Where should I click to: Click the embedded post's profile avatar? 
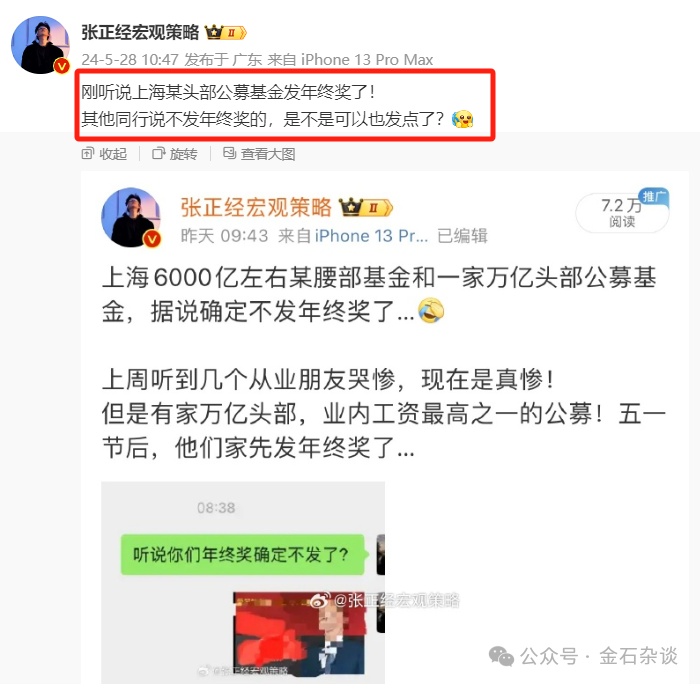(x=131, y=217)
